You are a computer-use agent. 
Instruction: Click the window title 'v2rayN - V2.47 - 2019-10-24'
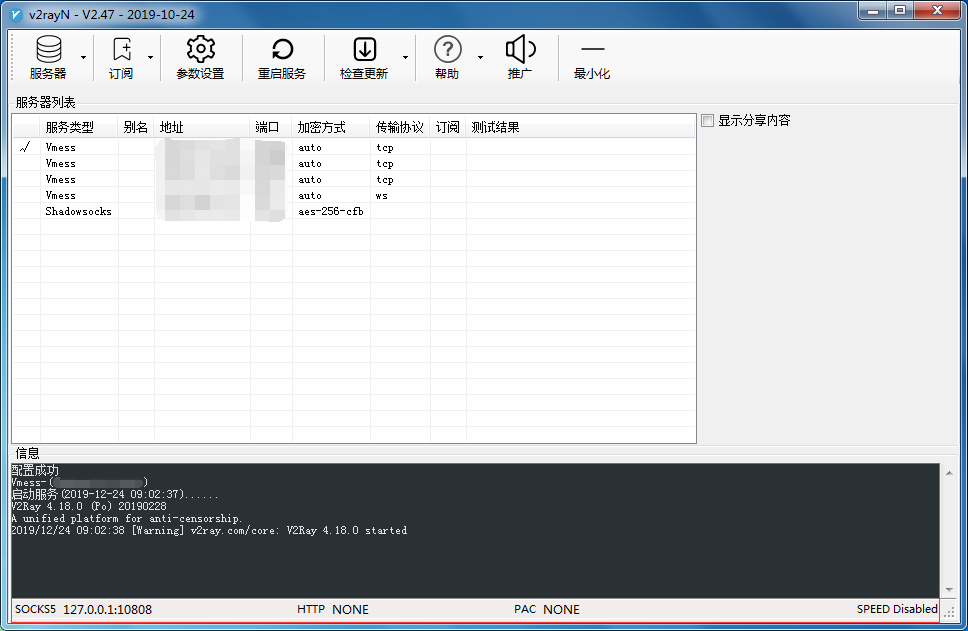pos(112,14)
